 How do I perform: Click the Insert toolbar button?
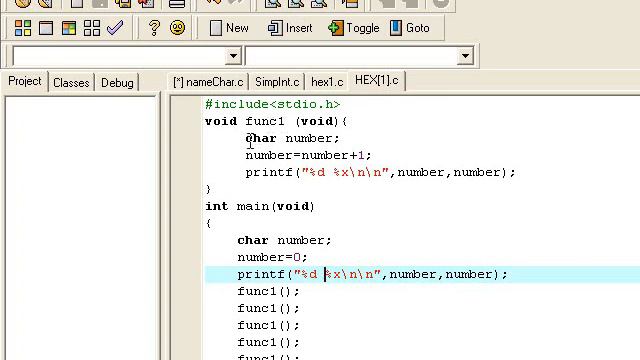pos(290,28)
